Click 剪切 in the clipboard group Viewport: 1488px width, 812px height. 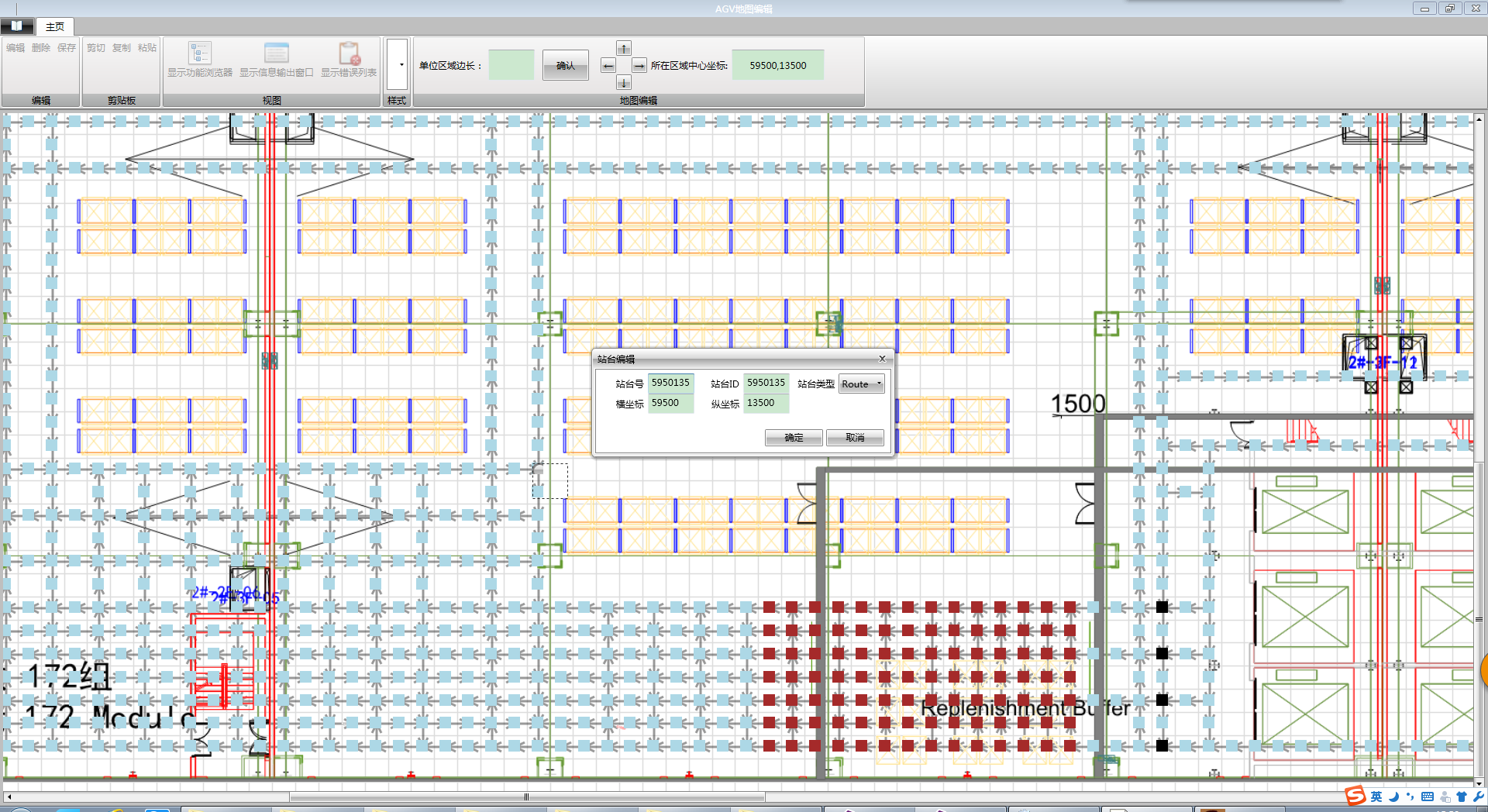[96, 48]
